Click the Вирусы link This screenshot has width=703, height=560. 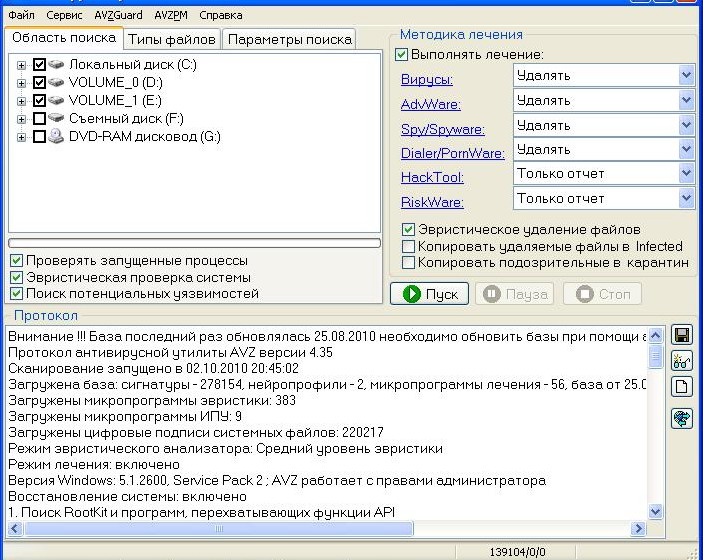tap(426, 80)
